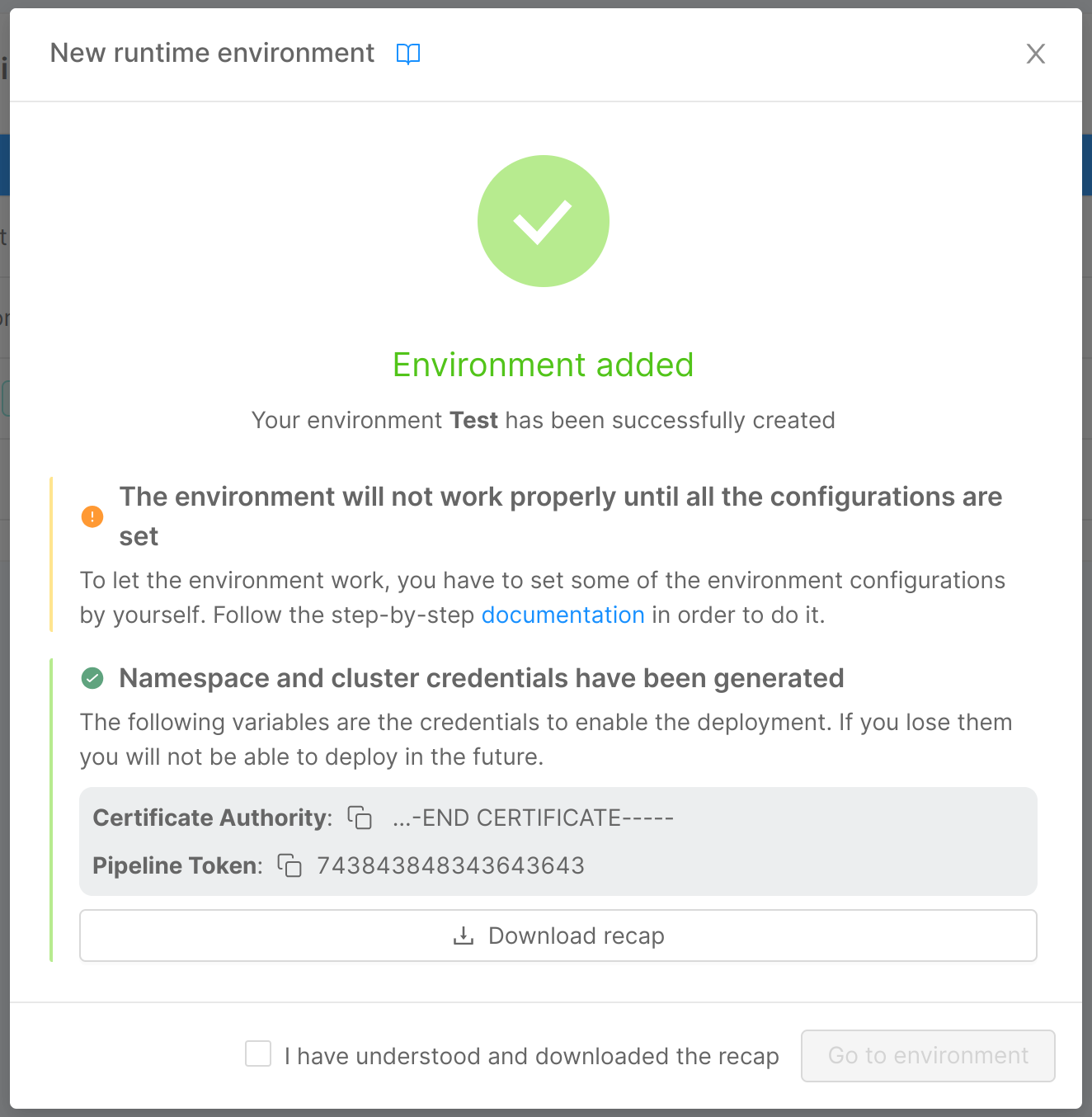Click the orange warning icon
Image resolution: width=1092 pixels, height=1117 pixels.
tap(92, 516)
